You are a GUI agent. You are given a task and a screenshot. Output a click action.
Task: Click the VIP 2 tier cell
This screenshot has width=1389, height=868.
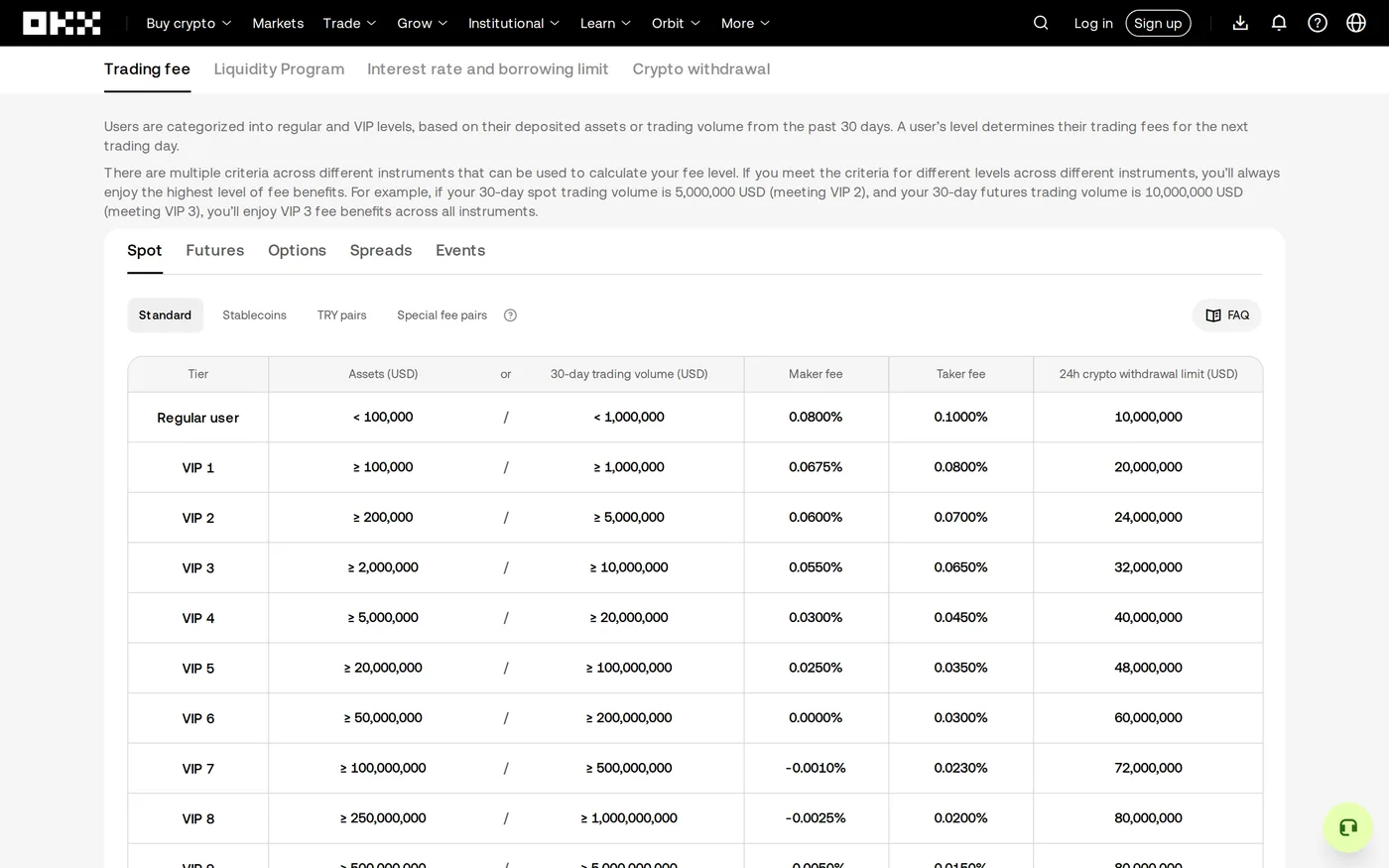pyautogui.click(x=198, y=518)
